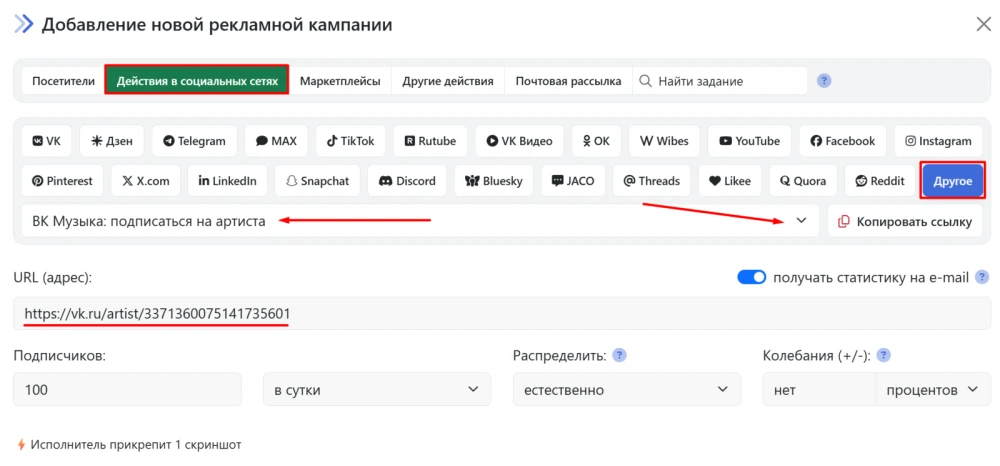This screenshot has height=466, width=1000.
Task: Open the естественно distribution dropdown
Action: pos(627,390)
